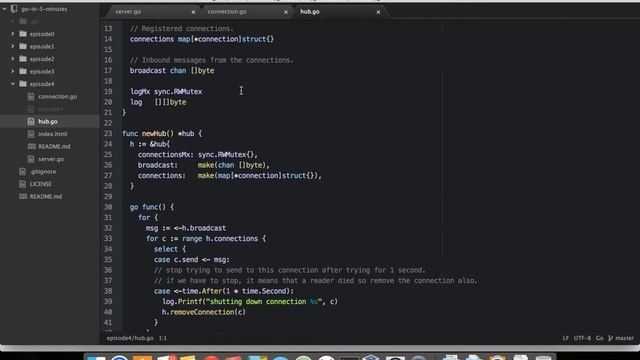Image resolution: width=640 pixels, height=360 pixels.
Task: Click the 'connections map[*connection]struct{}' line
Action: click(x=202, y=39)
